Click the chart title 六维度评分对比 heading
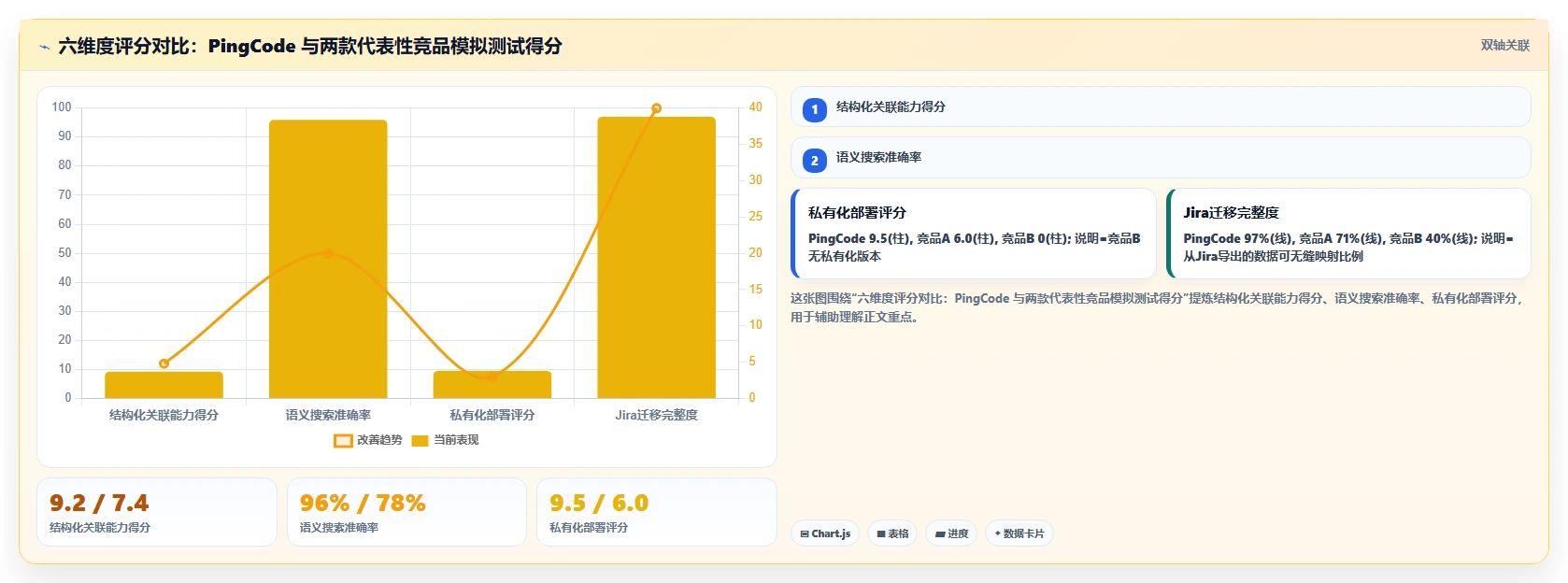The image size is (1568, 583). 310,46
